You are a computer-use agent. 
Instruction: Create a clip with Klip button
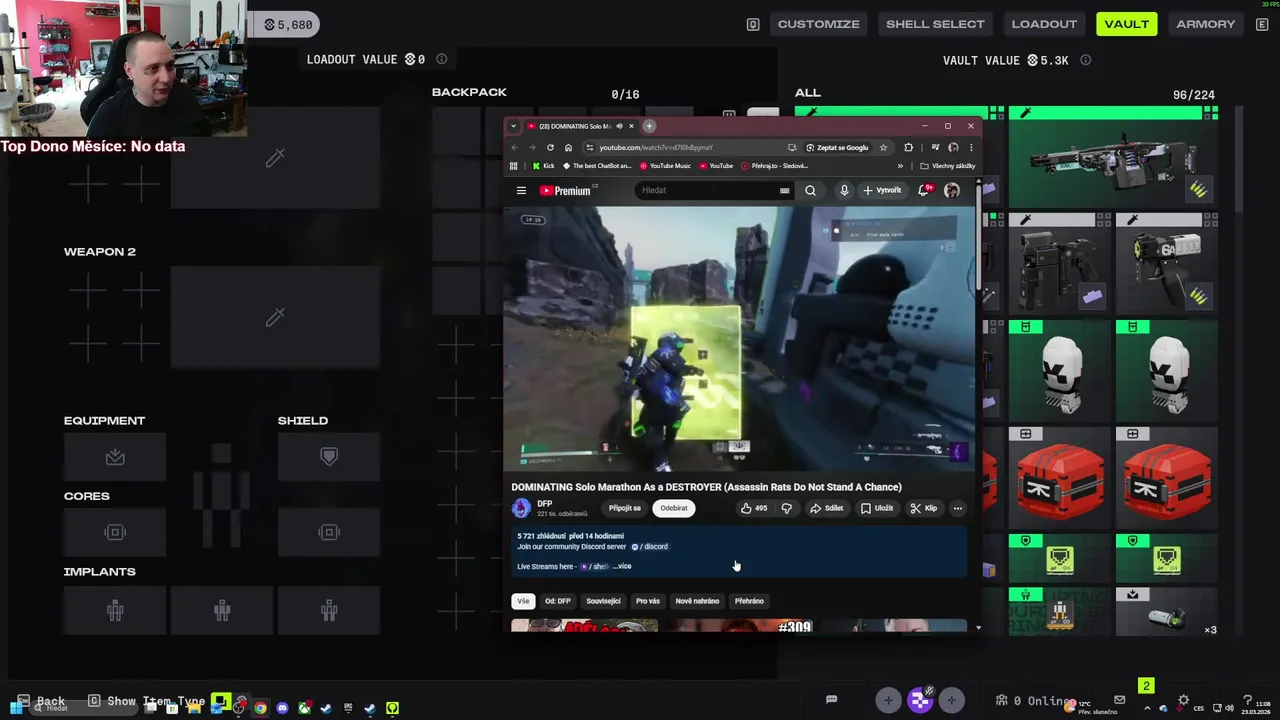tap(924, 508)
